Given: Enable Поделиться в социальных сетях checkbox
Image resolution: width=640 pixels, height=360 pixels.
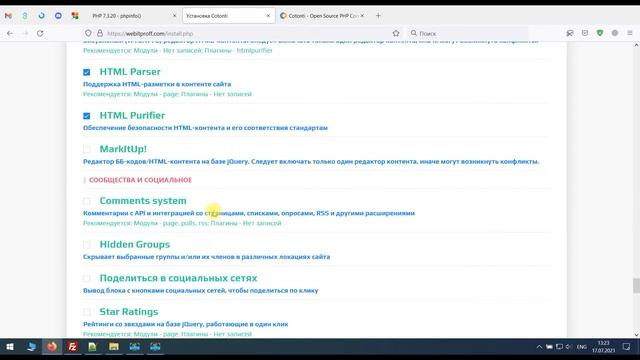Looking at the screenshot, I should pyautogui.click(x=87, y=278).
